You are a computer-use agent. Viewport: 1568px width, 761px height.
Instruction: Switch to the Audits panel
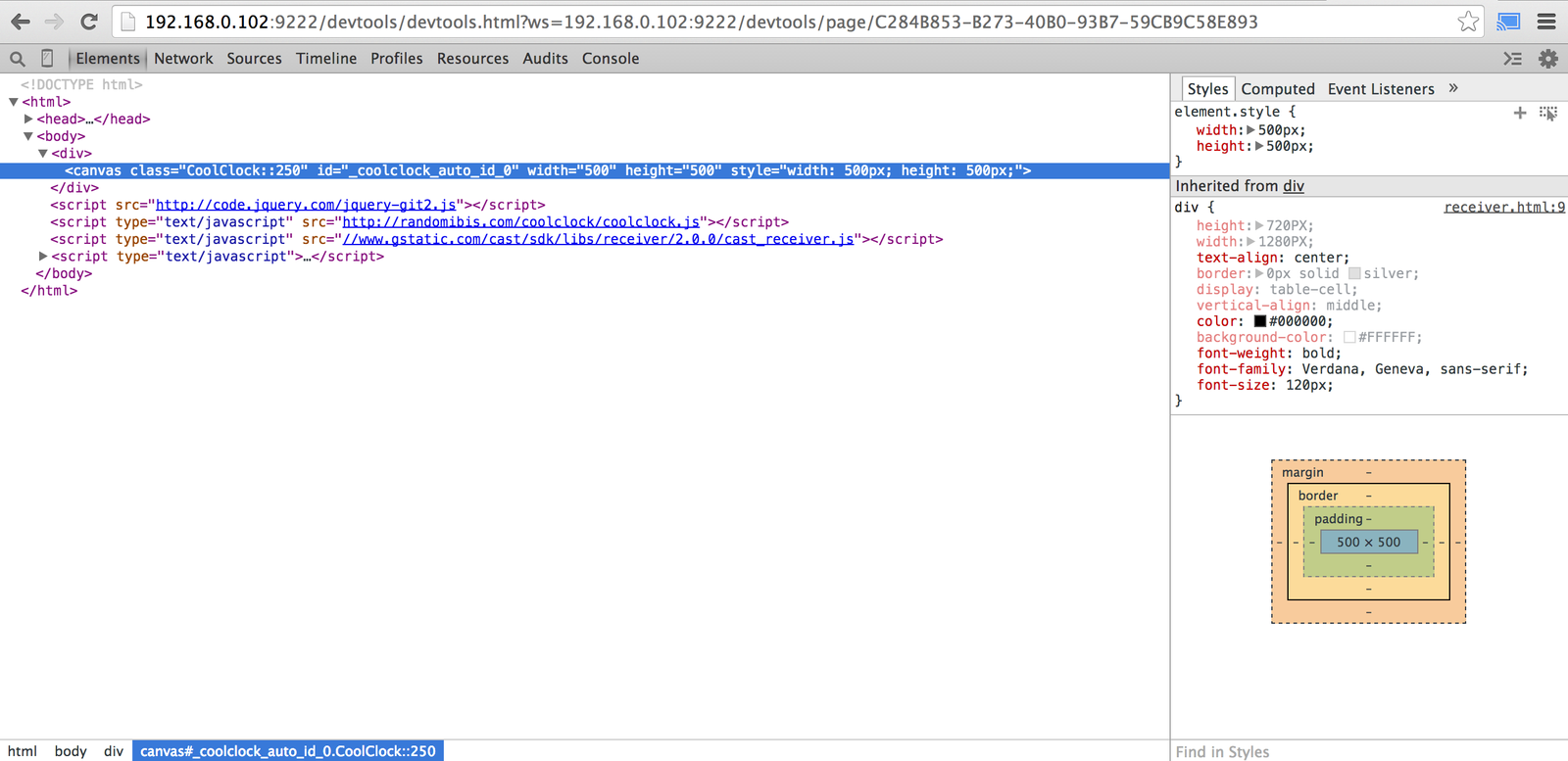pyautogui.click(x=545, y=59)
